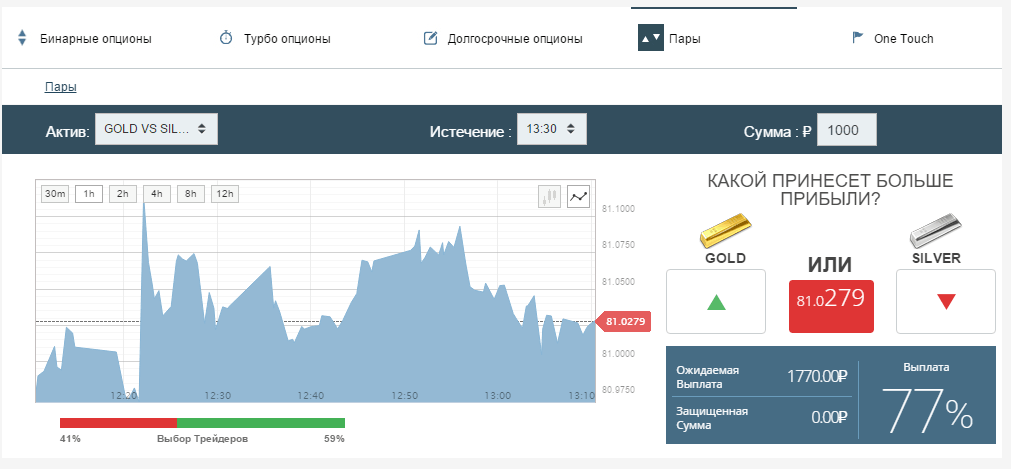Click the 80.9750 price axis label
This screenshot has height=469, width=1011.
[x=618, y=390]
